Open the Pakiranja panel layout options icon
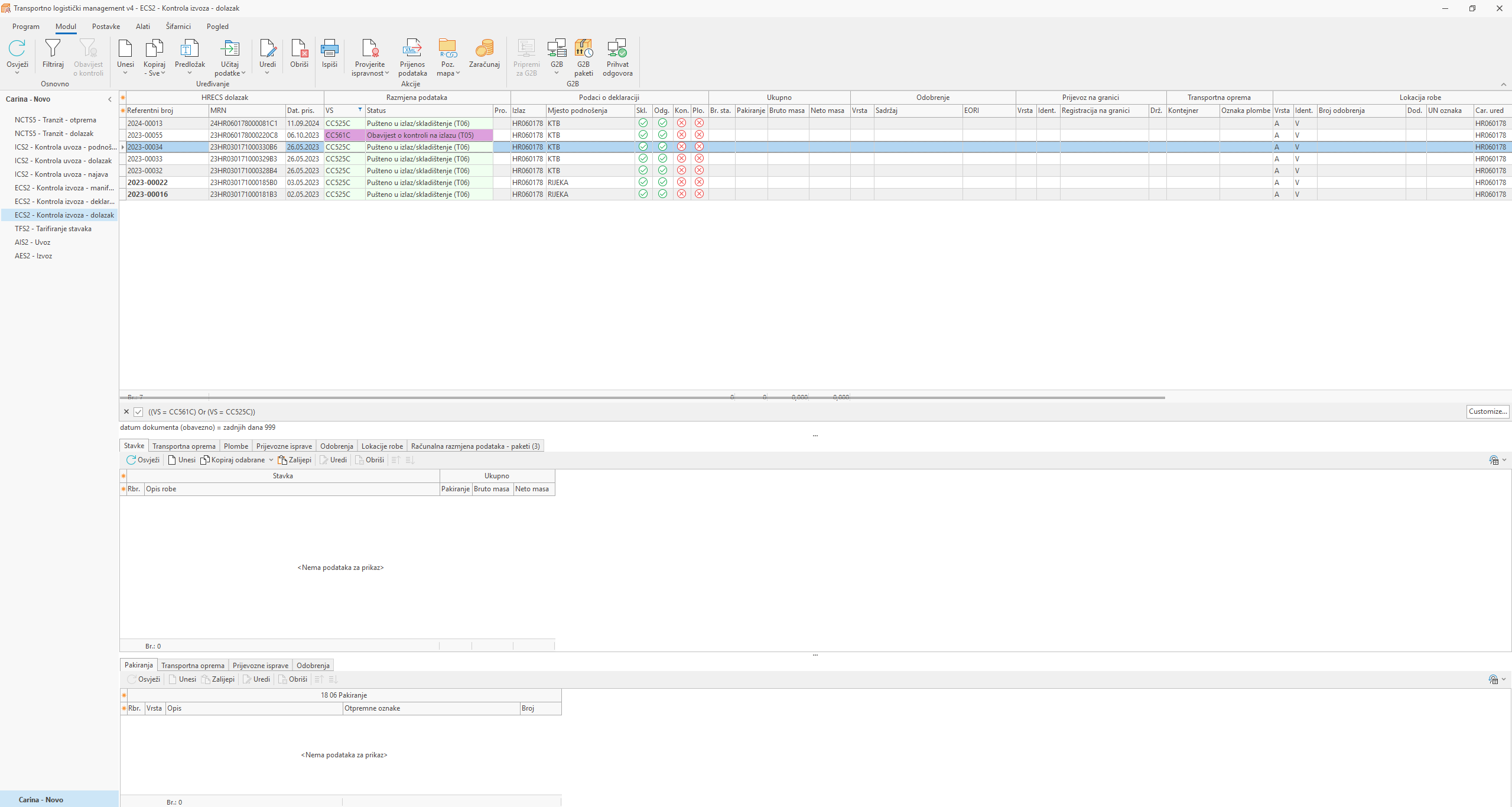The height and width of the screenshot is (807, 1512). coord(1493,679)
